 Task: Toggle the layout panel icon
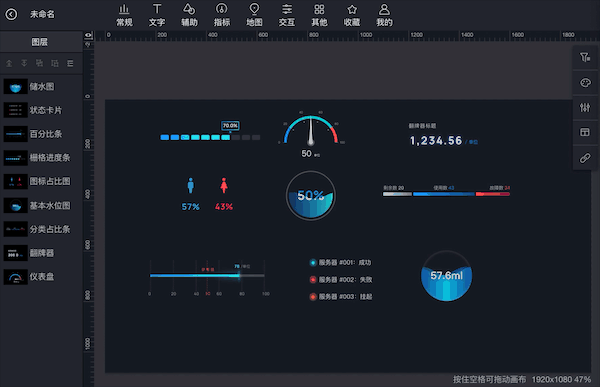click(585, 132)
